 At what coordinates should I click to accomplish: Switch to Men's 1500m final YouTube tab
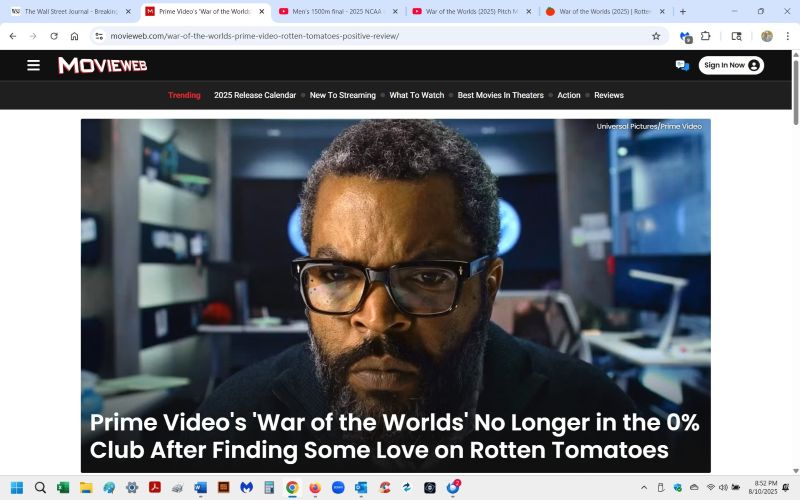[337, 11]
